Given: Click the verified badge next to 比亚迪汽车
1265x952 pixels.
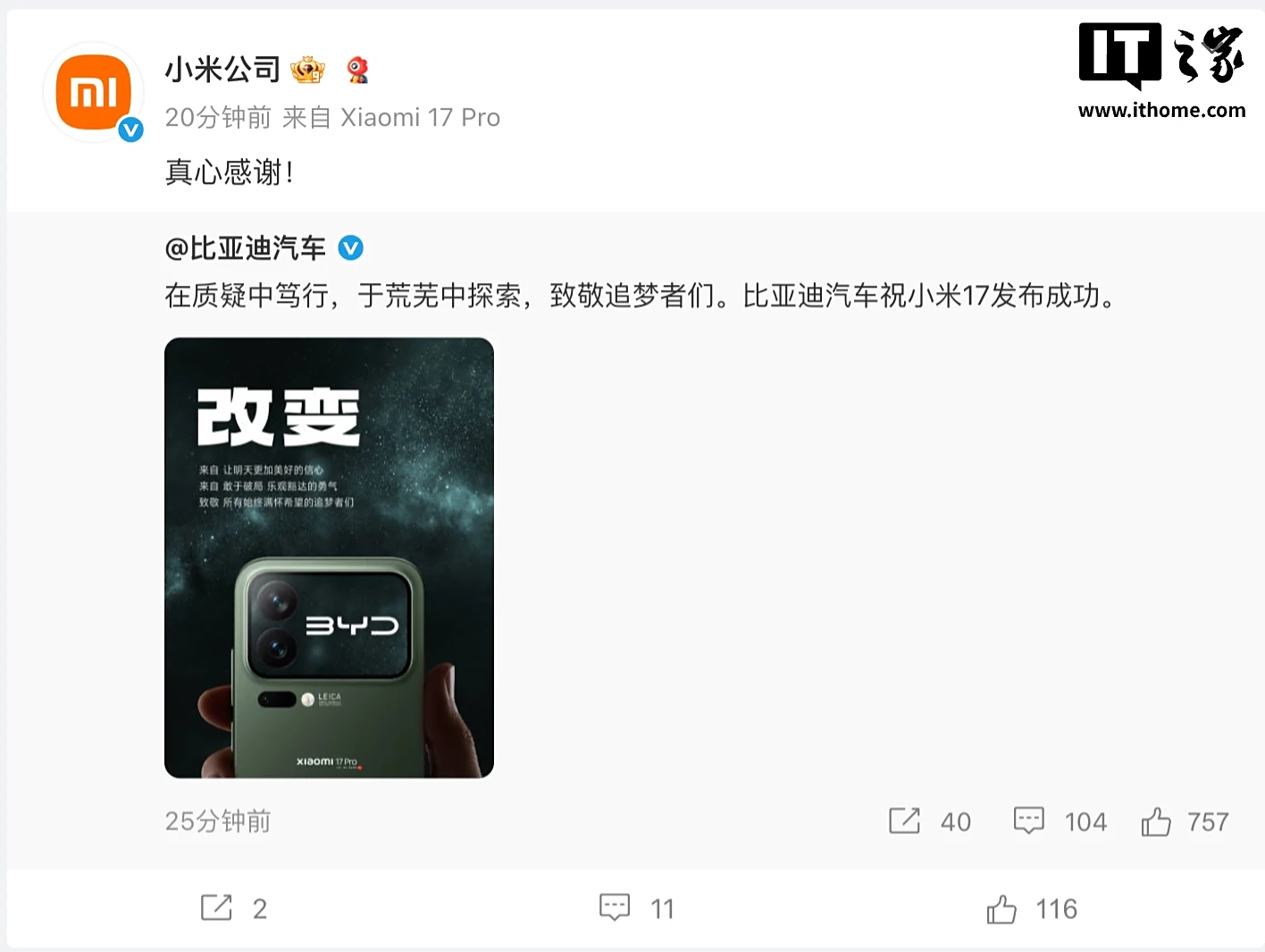Looking at the screenshot, I should pyautogui.click(x=351, y=248).
